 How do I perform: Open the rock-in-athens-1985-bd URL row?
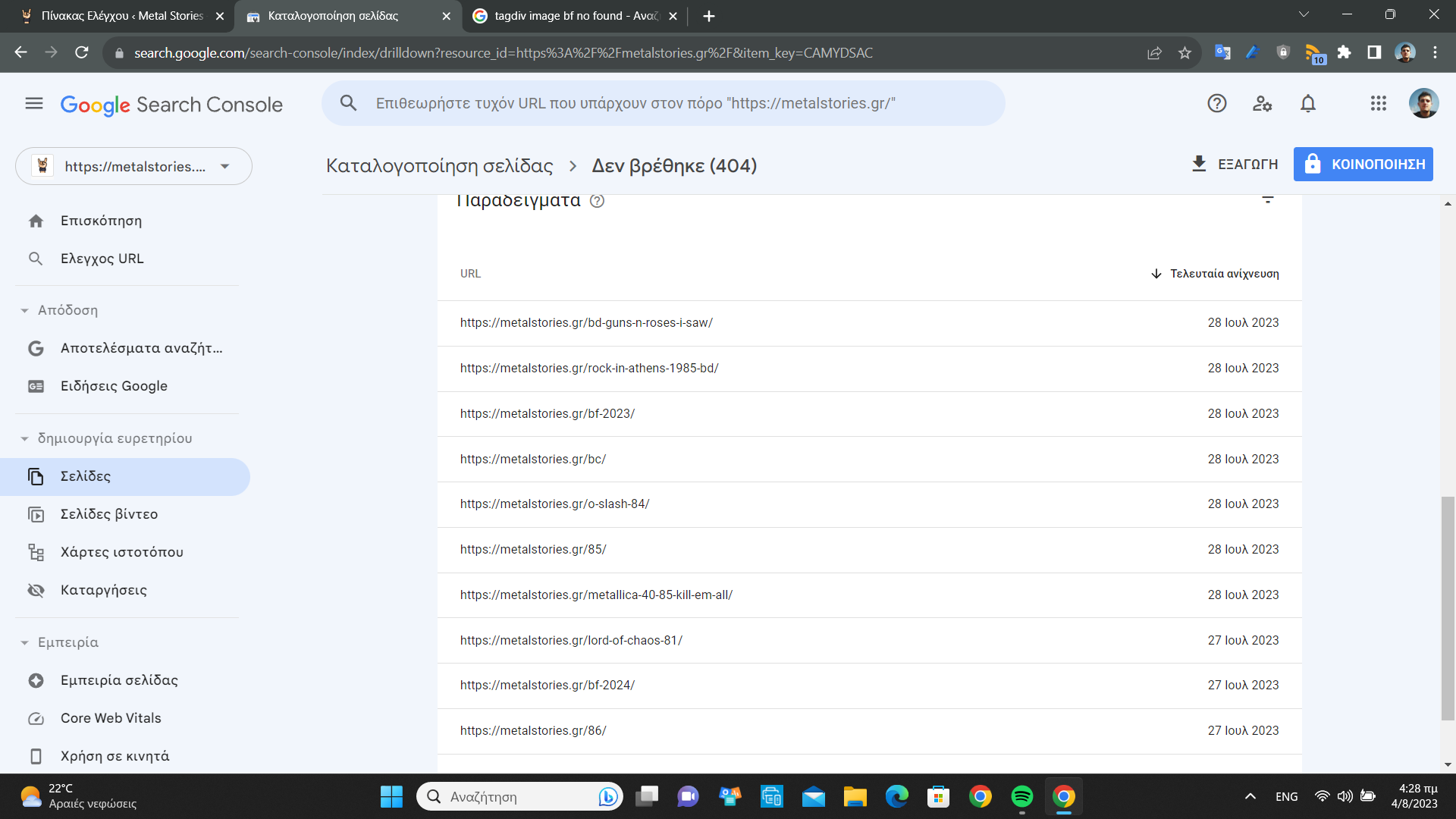[x=870, y=369]
